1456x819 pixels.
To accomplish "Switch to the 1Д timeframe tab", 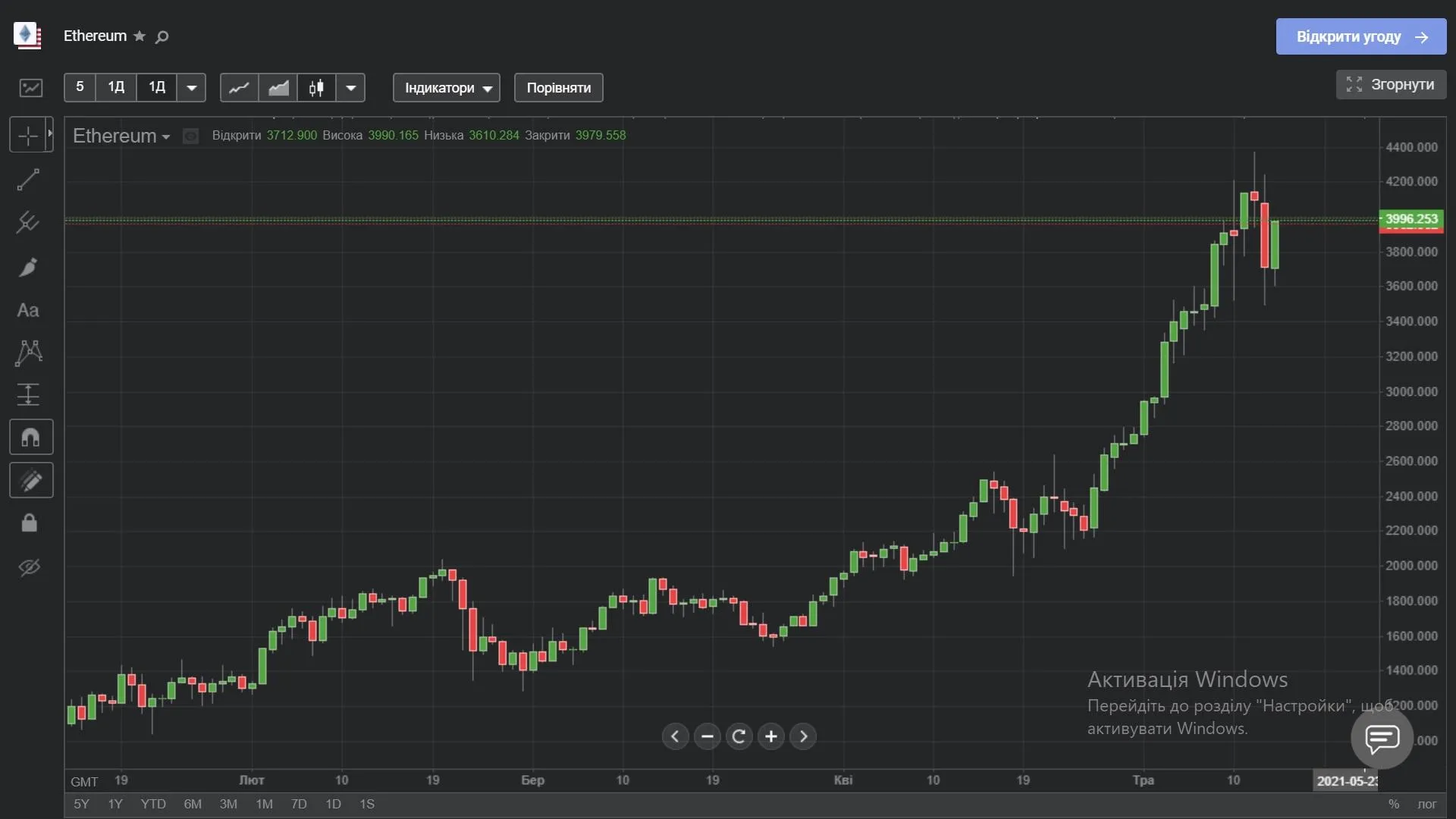I will pos(115,87).
